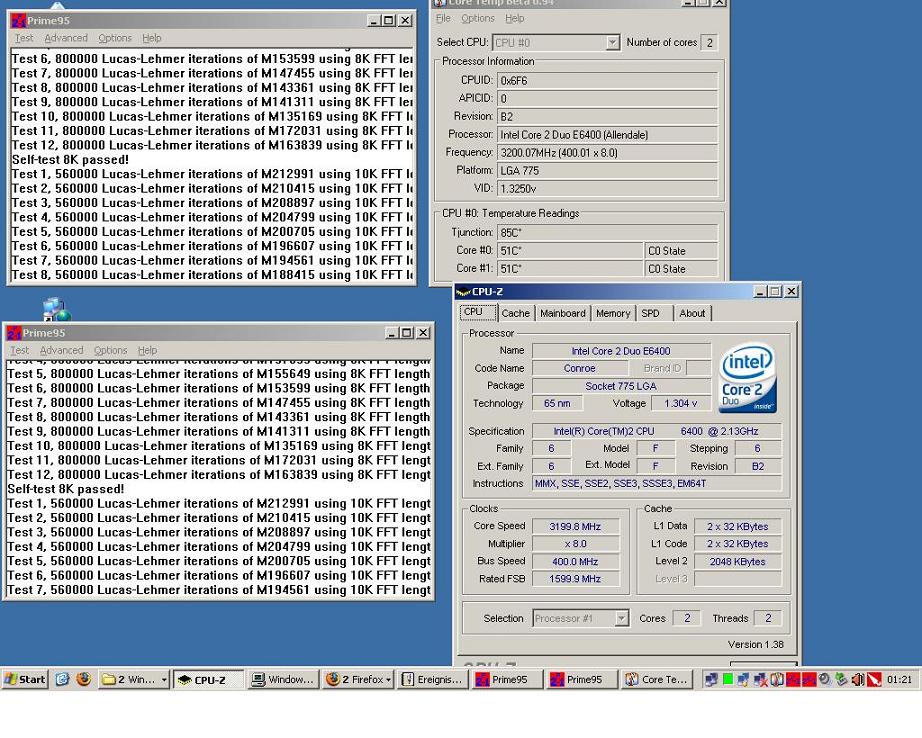Image resolution: width=922 pixels, height=738 pixels.
Task: Click the Frequency field 3200.07MHz
Action: click(607, 153)
